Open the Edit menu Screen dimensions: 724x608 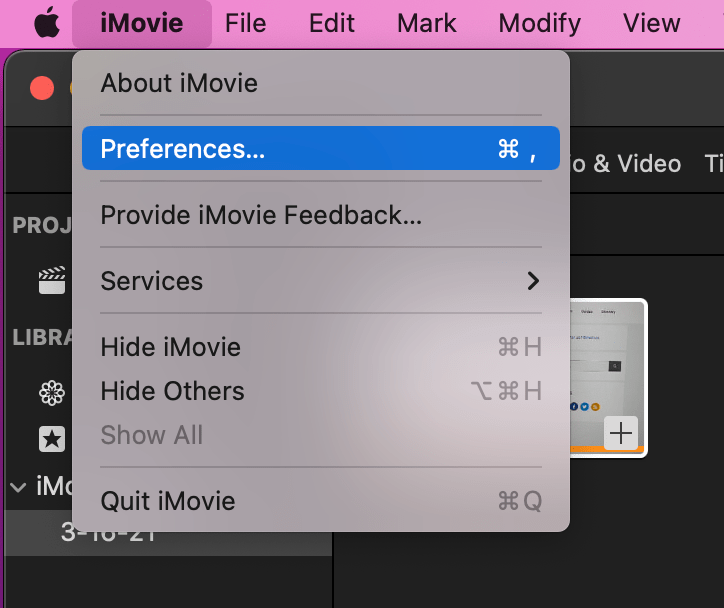(x=332, y=23)
